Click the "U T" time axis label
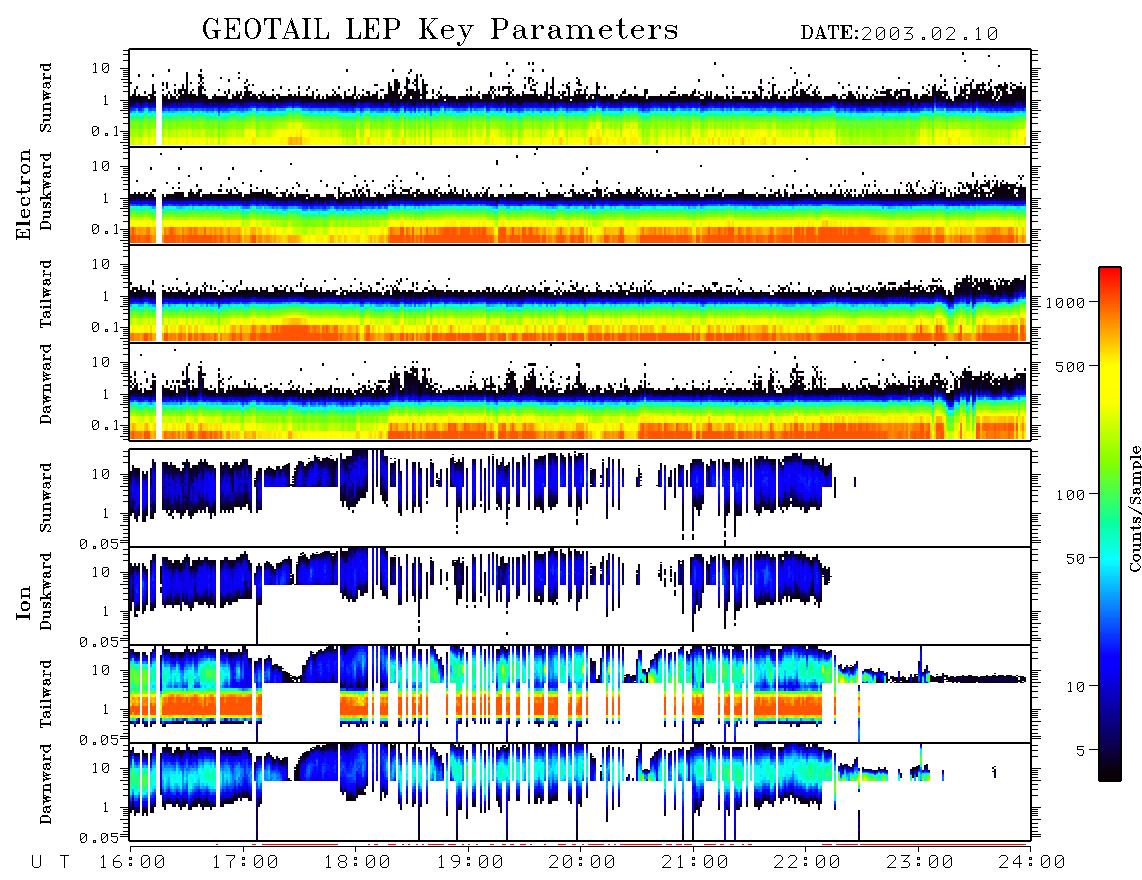The height and width of the screenshot is (880, 1142). pos(50,863)
